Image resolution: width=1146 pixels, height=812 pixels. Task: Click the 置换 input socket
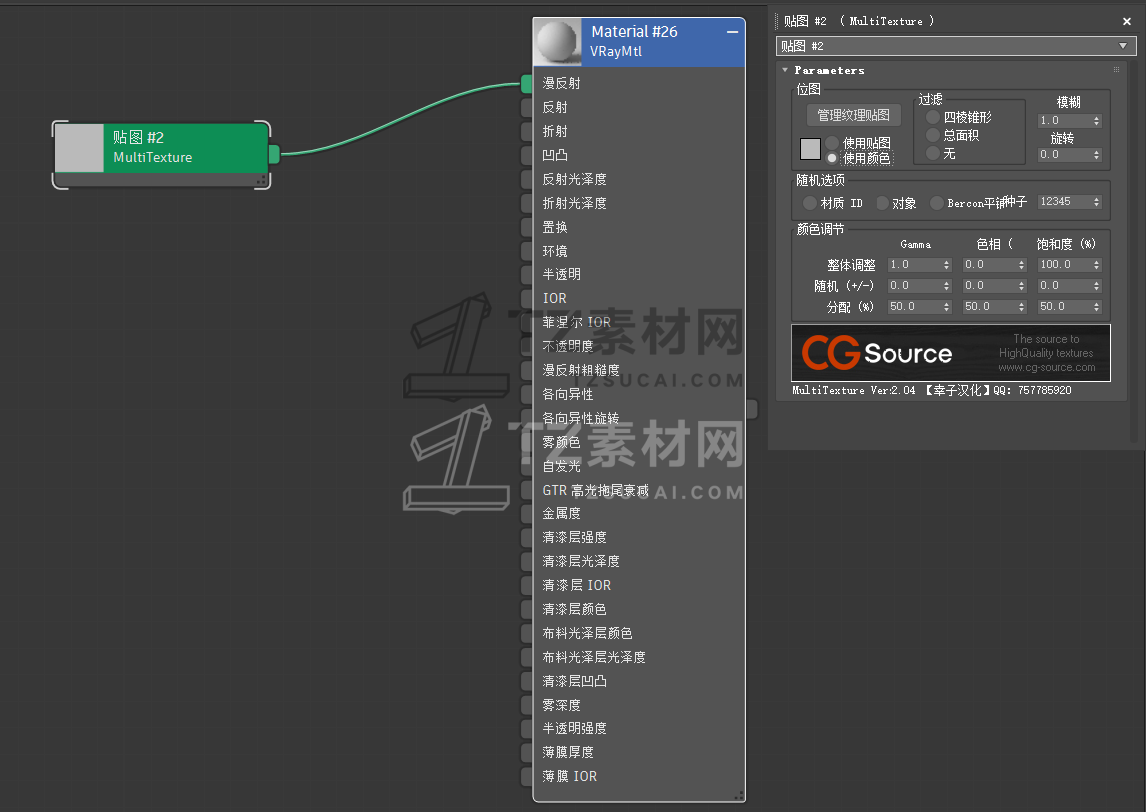(526, 227)
